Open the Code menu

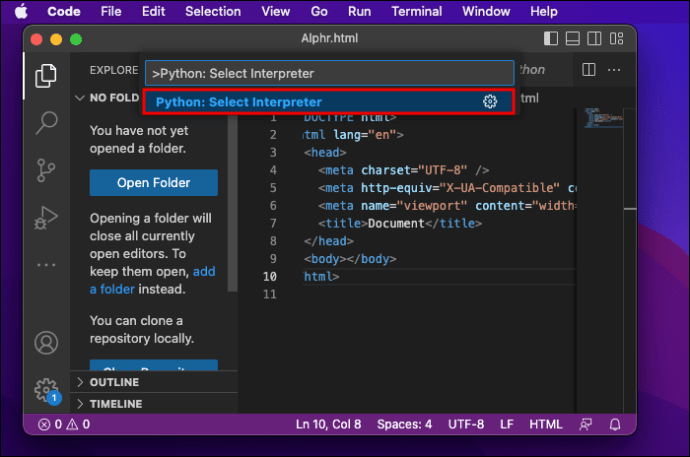point(64,11)
